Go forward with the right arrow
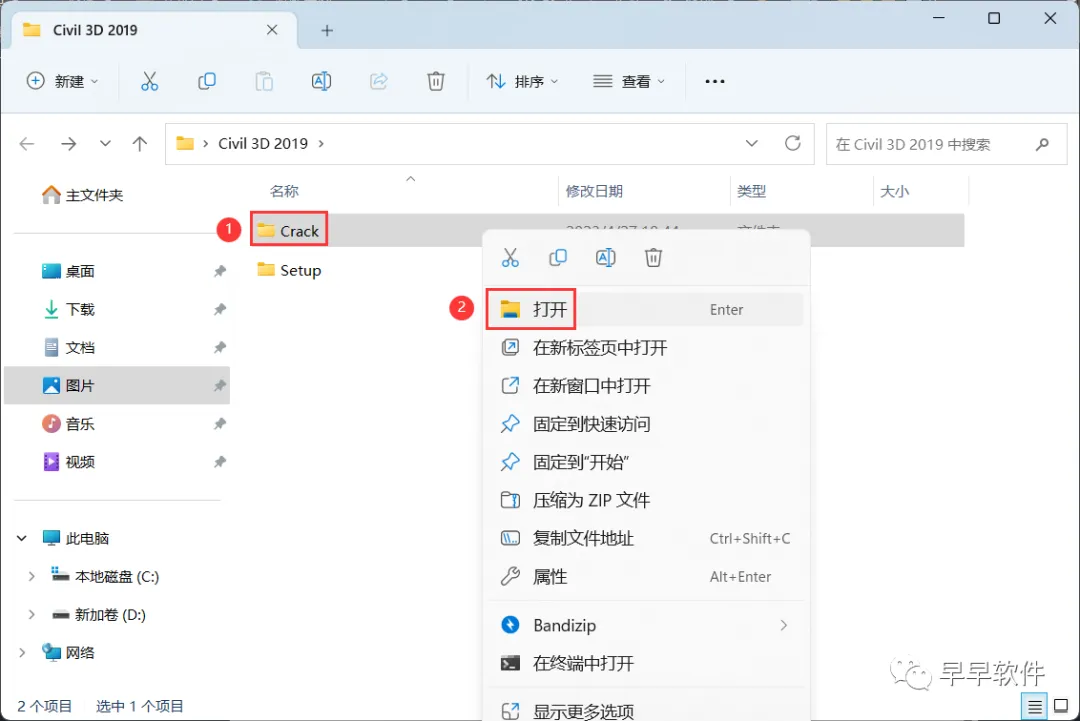This screenshot has width=1080, height=721. 68,144
